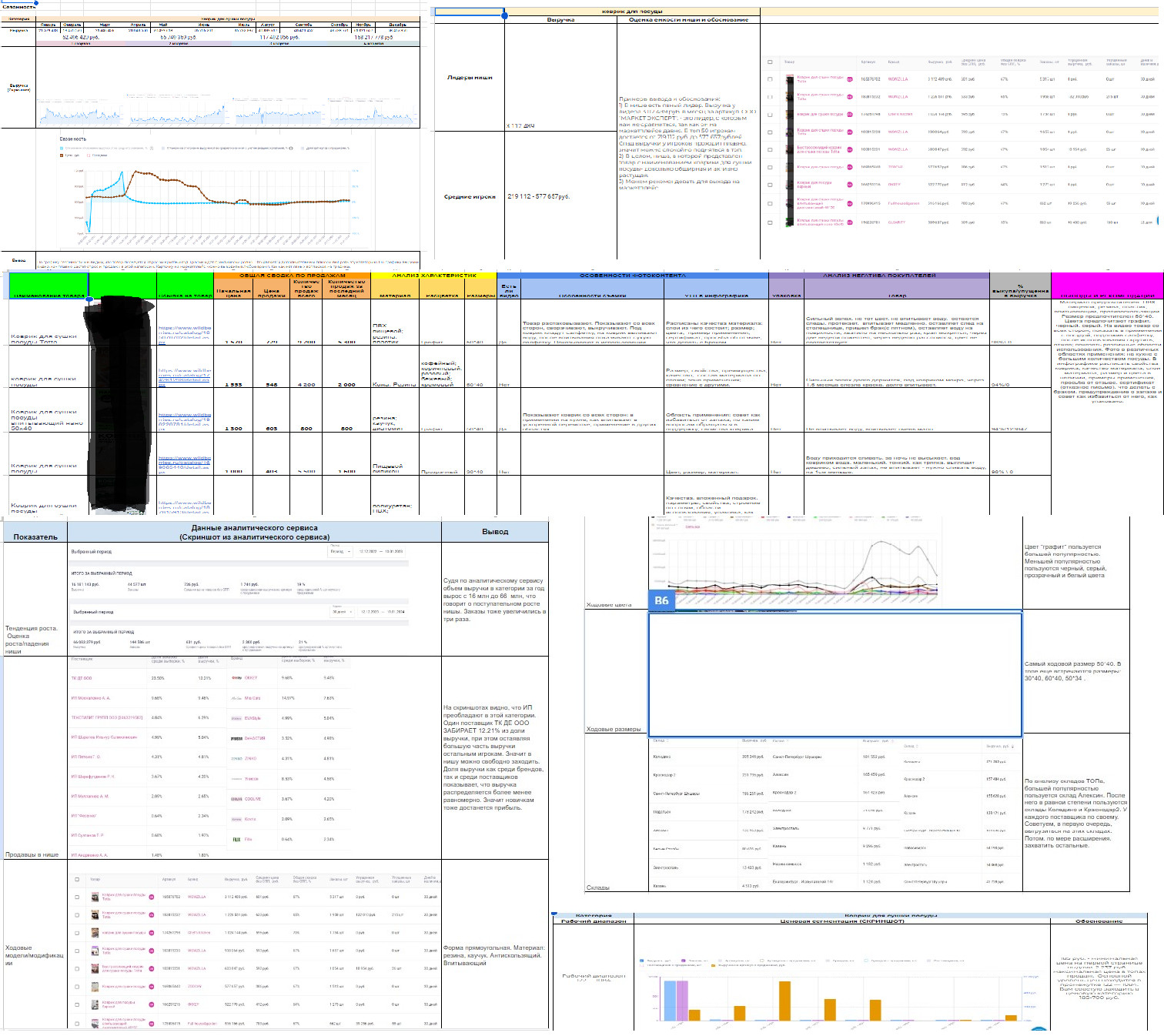The width and height of the screenshot is (1164, 1036).
Task: Open supplier link ТК ДГ ООО
Action: (82, 678)
